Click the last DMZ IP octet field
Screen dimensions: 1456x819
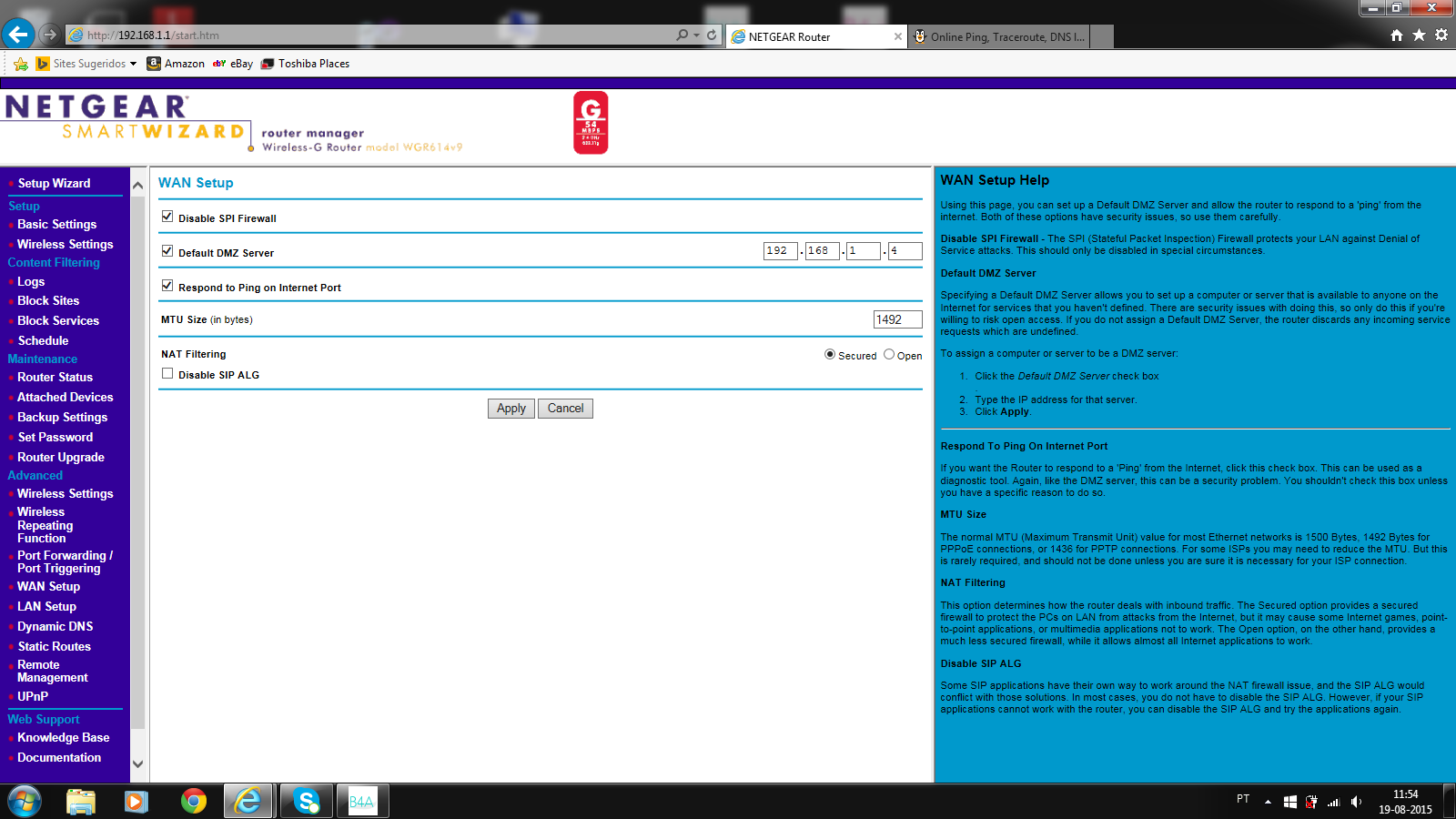point(905,251)
